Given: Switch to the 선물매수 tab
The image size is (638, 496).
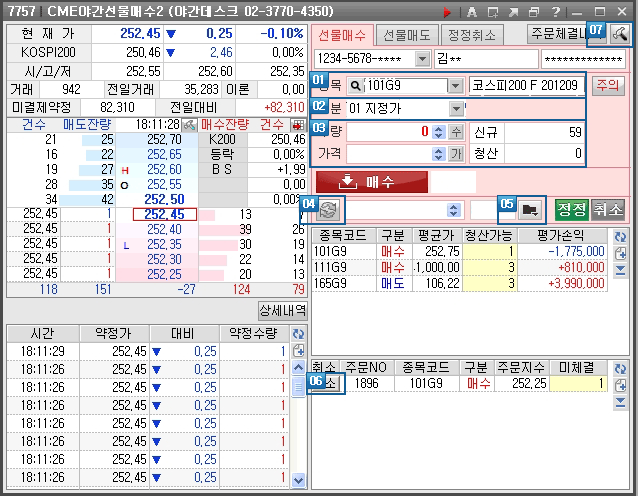Looking at the screenshot, I should [342, 36].
